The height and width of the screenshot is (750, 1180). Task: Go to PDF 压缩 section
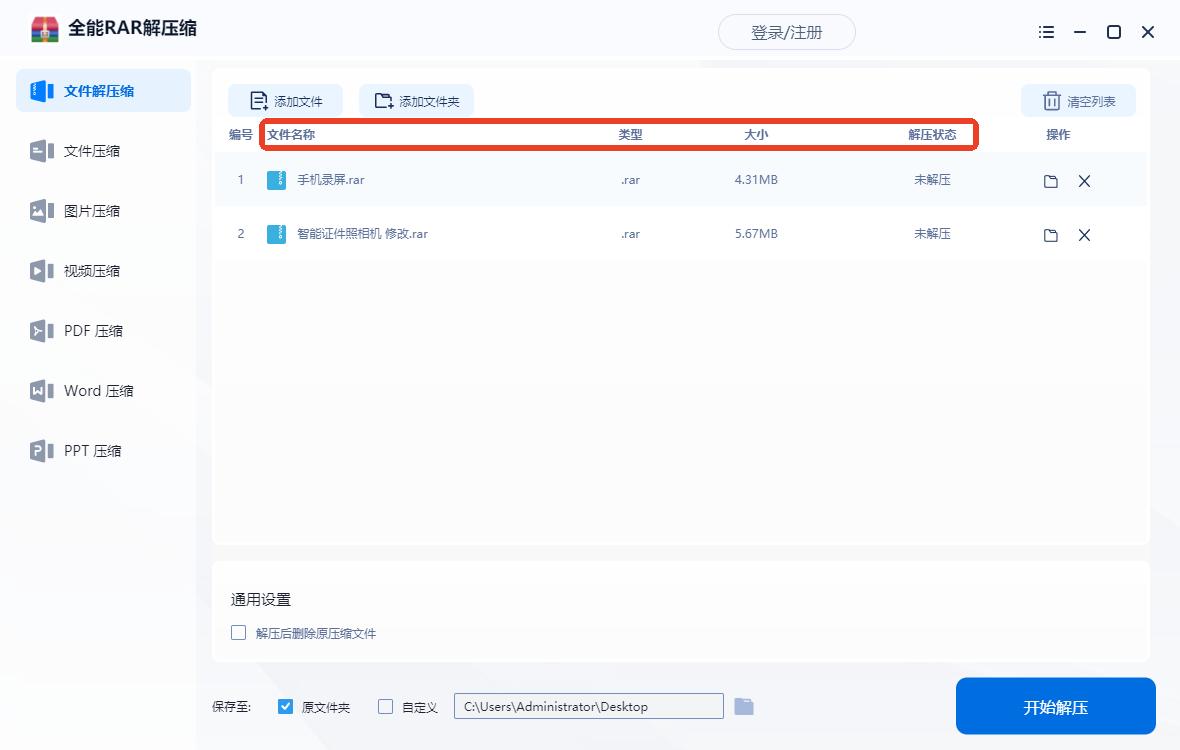(x=92, y=331)
